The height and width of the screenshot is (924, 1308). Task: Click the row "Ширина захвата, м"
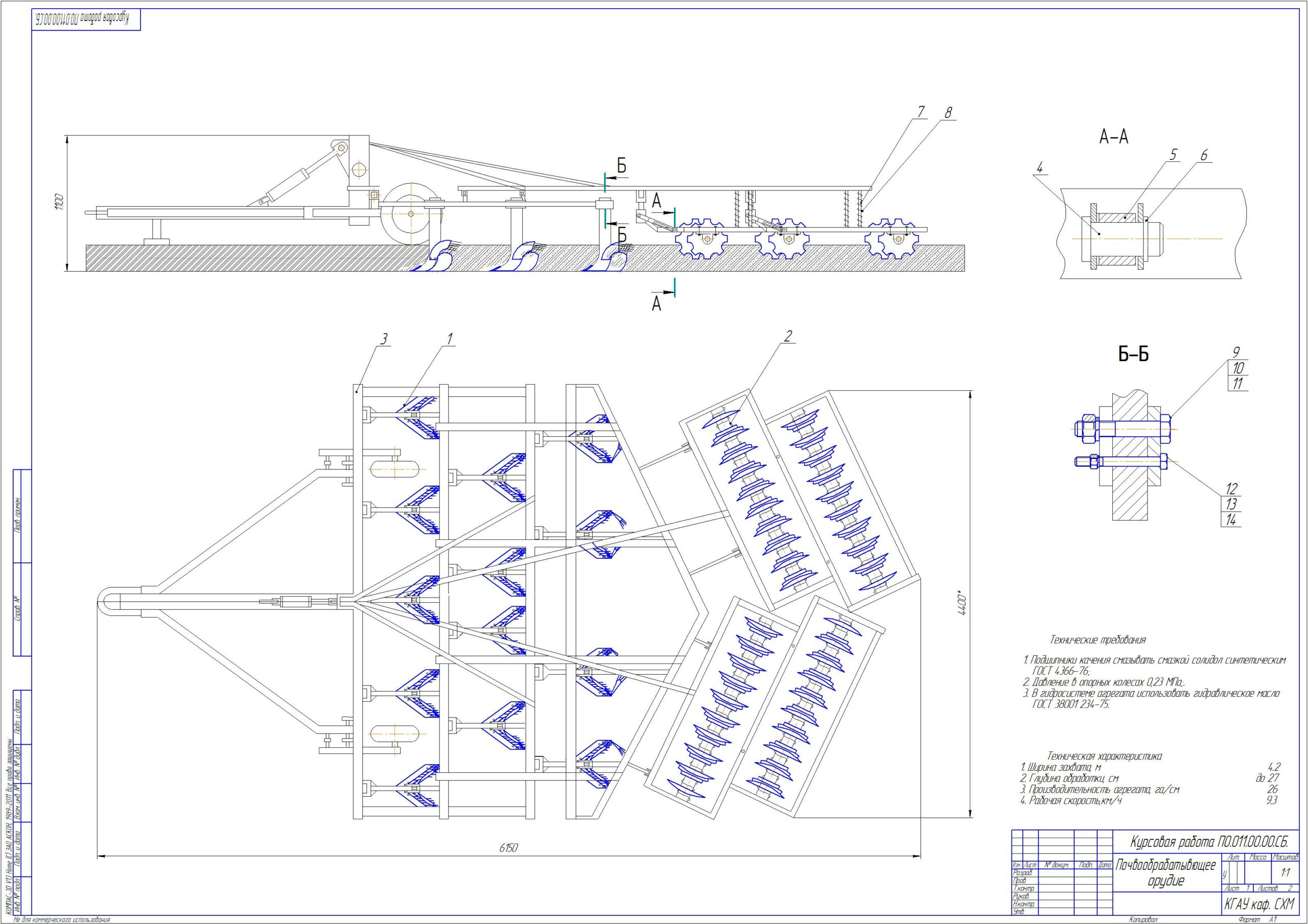[x=1060, y=767]
